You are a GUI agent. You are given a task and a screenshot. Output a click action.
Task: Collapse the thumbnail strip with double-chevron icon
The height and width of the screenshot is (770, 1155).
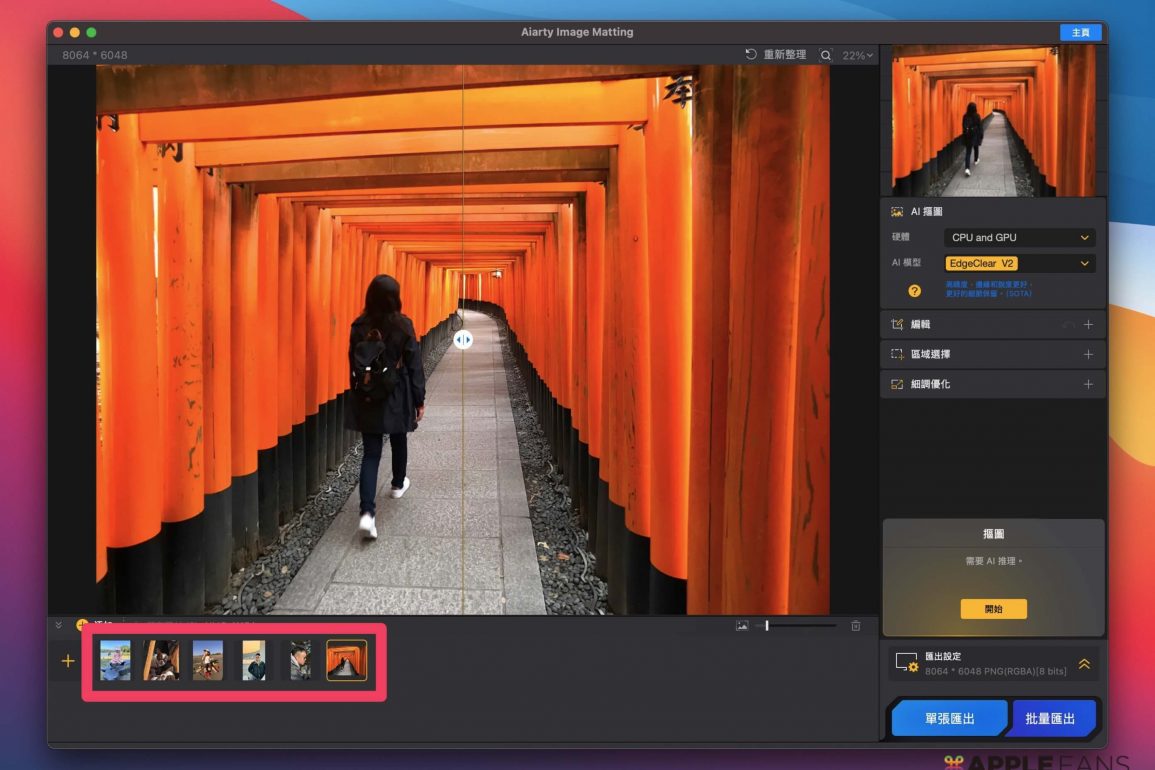58,625
